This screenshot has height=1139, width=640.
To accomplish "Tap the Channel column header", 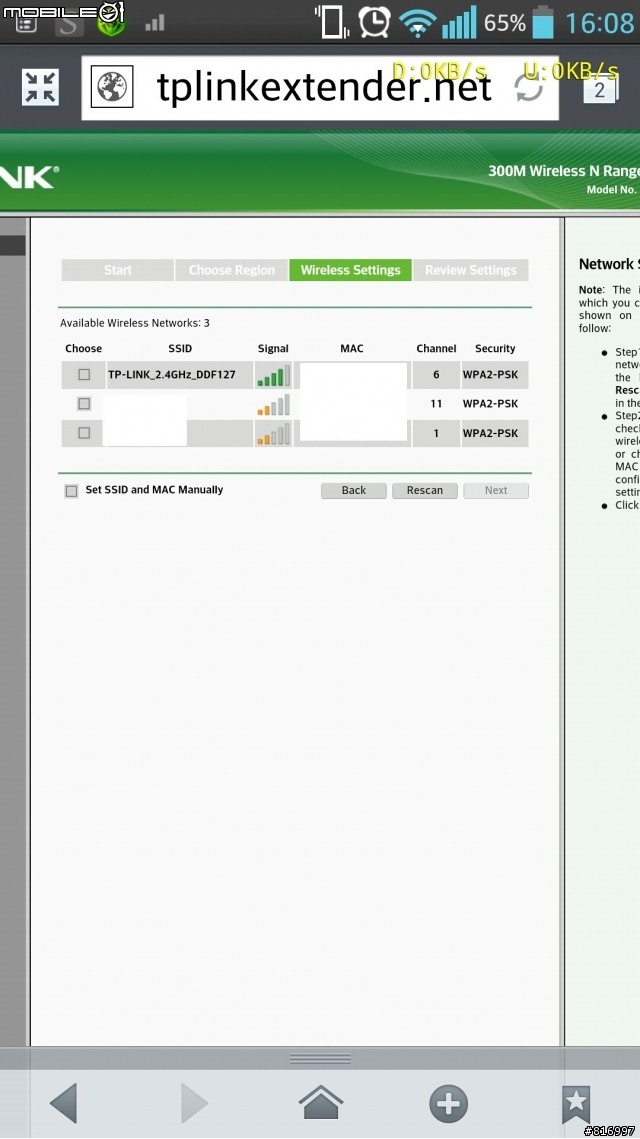I will tap(436, 349).
